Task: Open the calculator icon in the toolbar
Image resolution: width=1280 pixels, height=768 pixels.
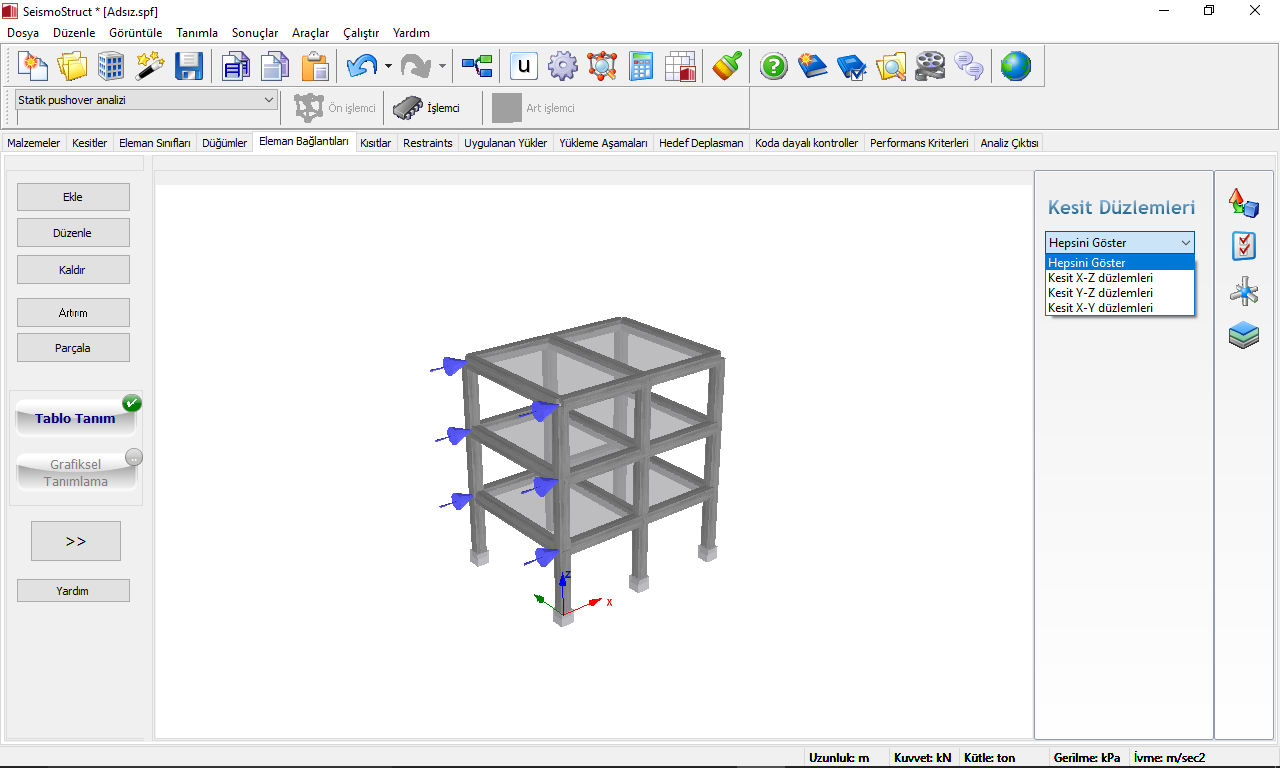Action: coord(641,67)
